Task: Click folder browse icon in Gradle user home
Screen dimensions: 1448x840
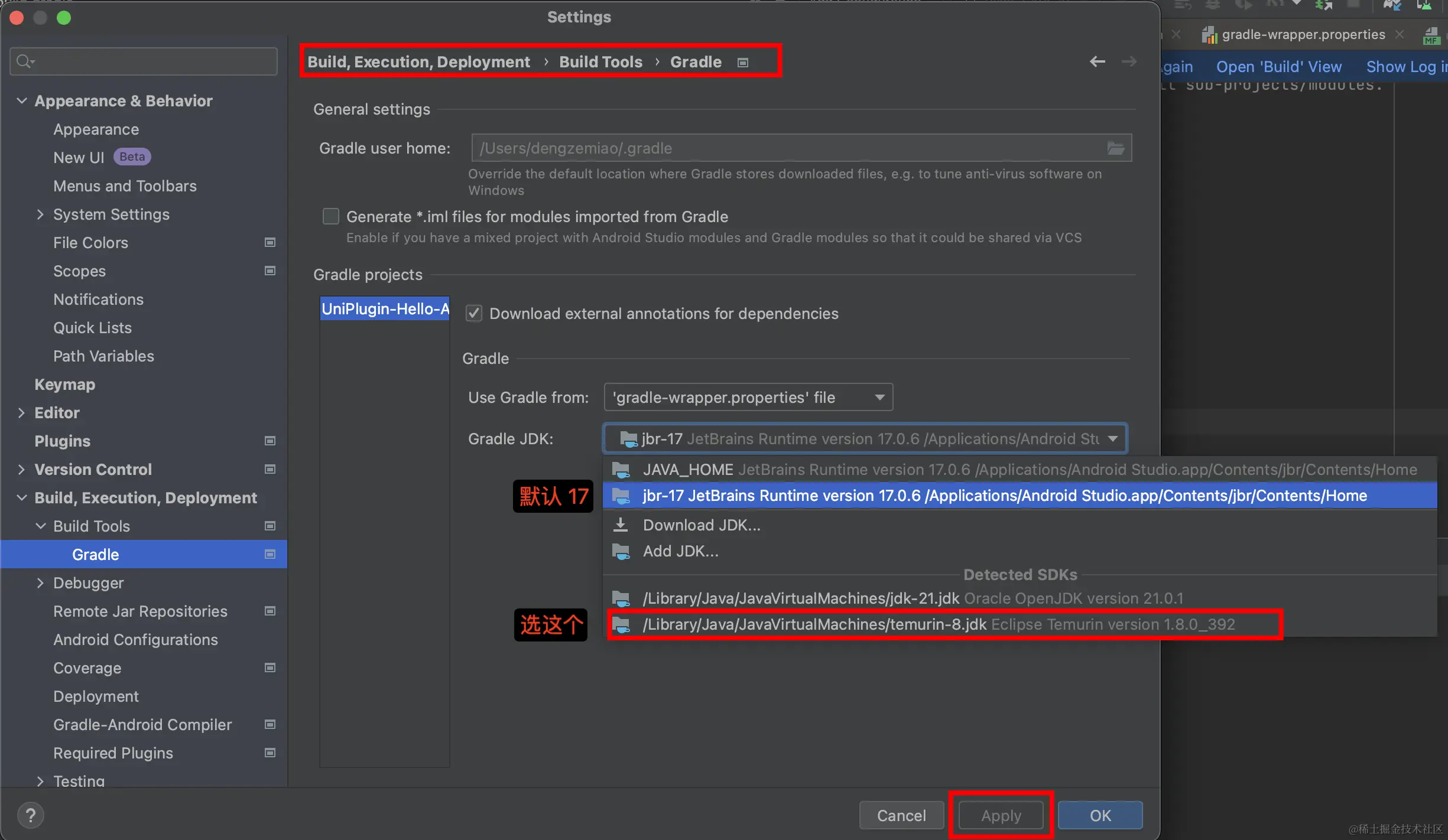Action: click(1115, 148)
